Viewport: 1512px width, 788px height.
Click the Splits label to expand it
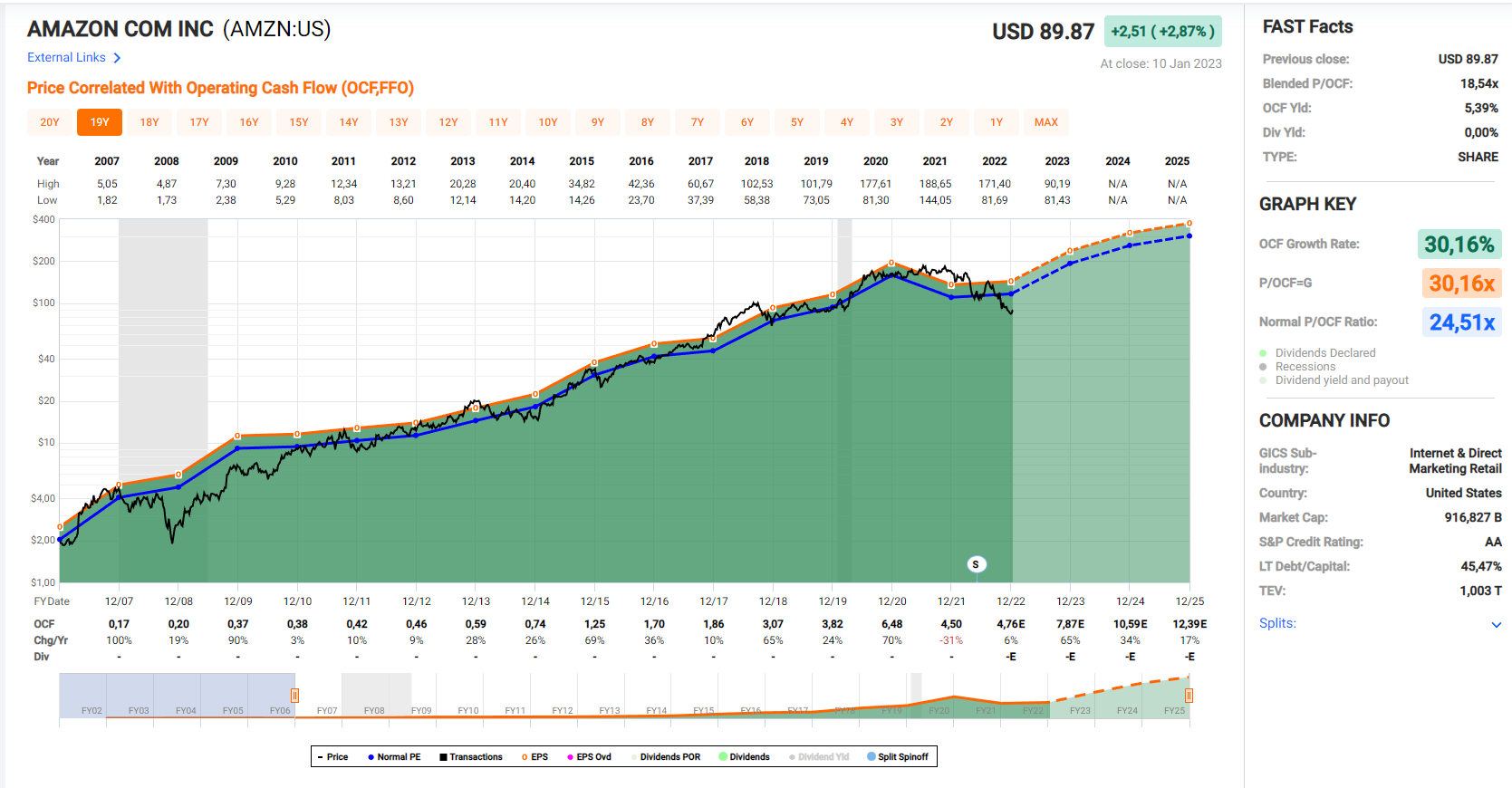(x=1277, y=623)
